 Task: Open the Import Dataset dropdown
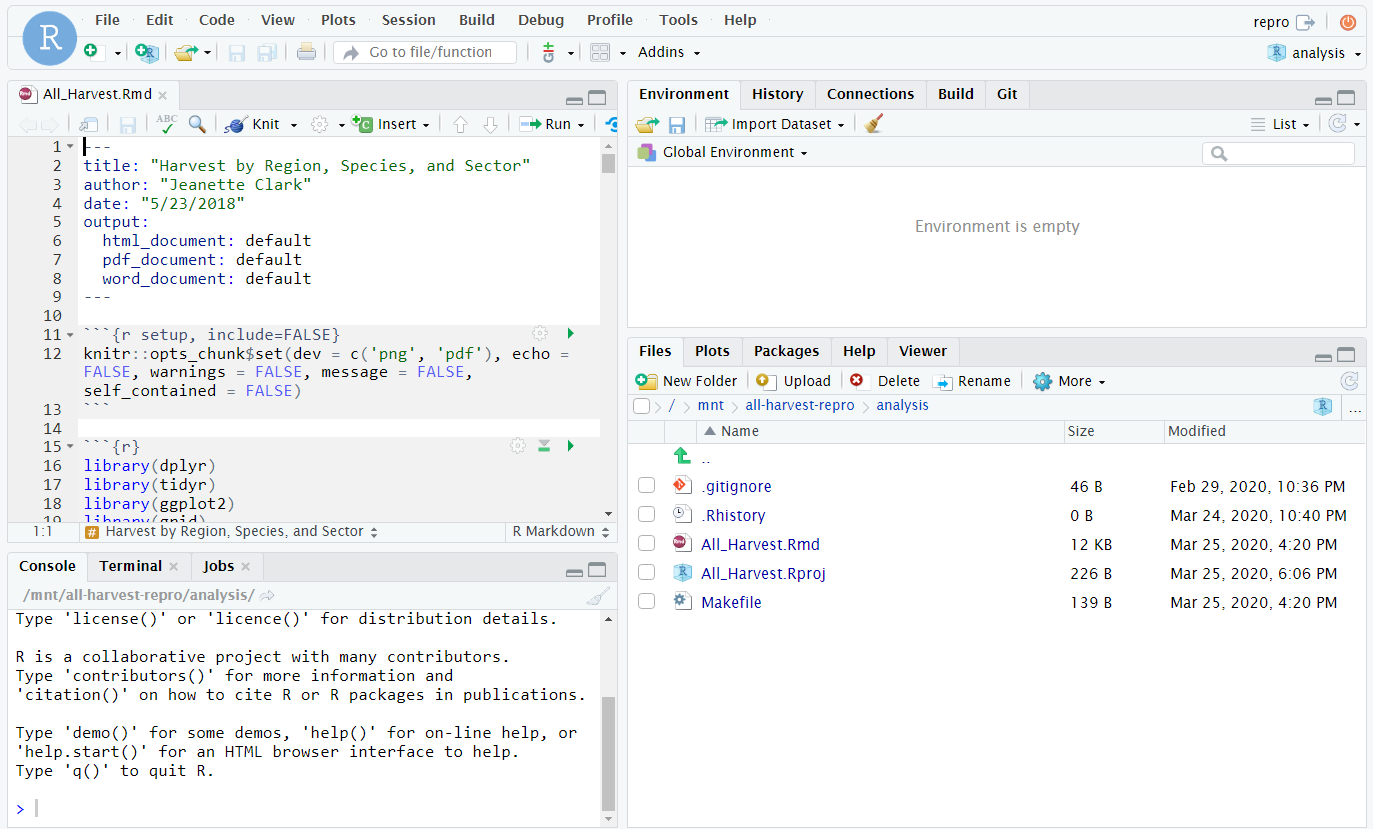tap(775, 124)
